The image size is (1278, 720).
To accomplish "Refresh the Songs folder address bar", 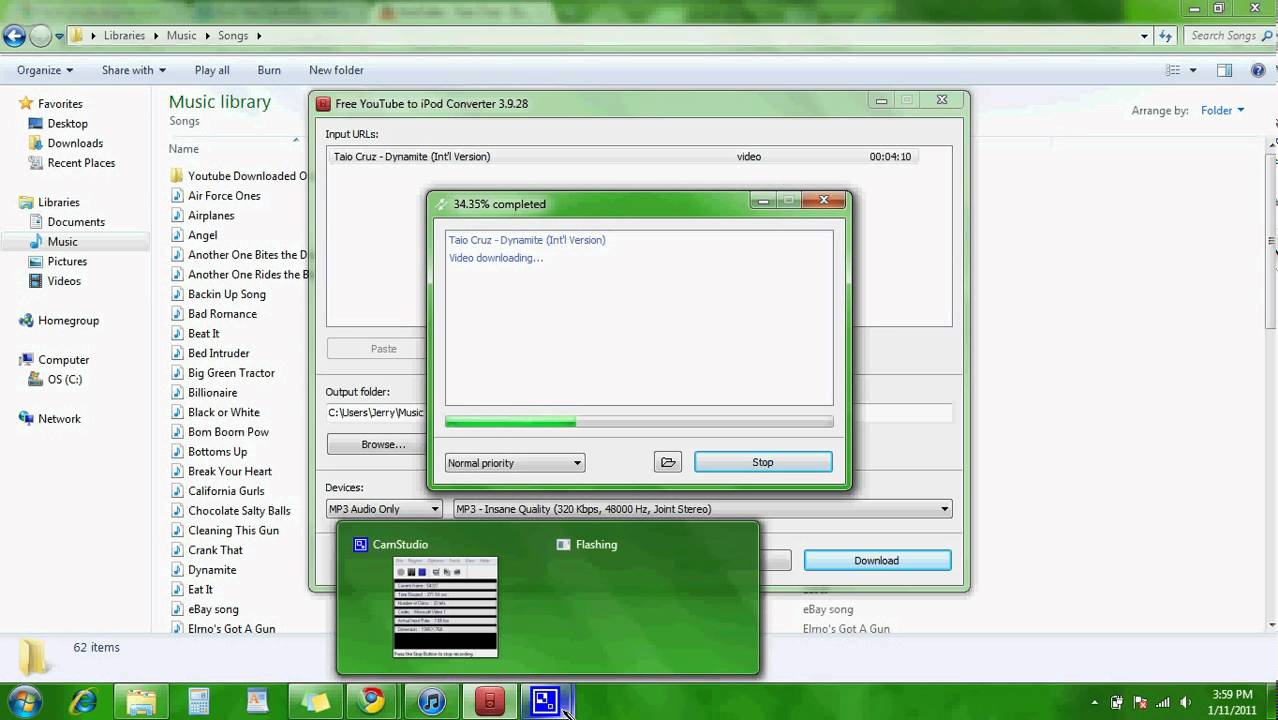I will 1166,36.
